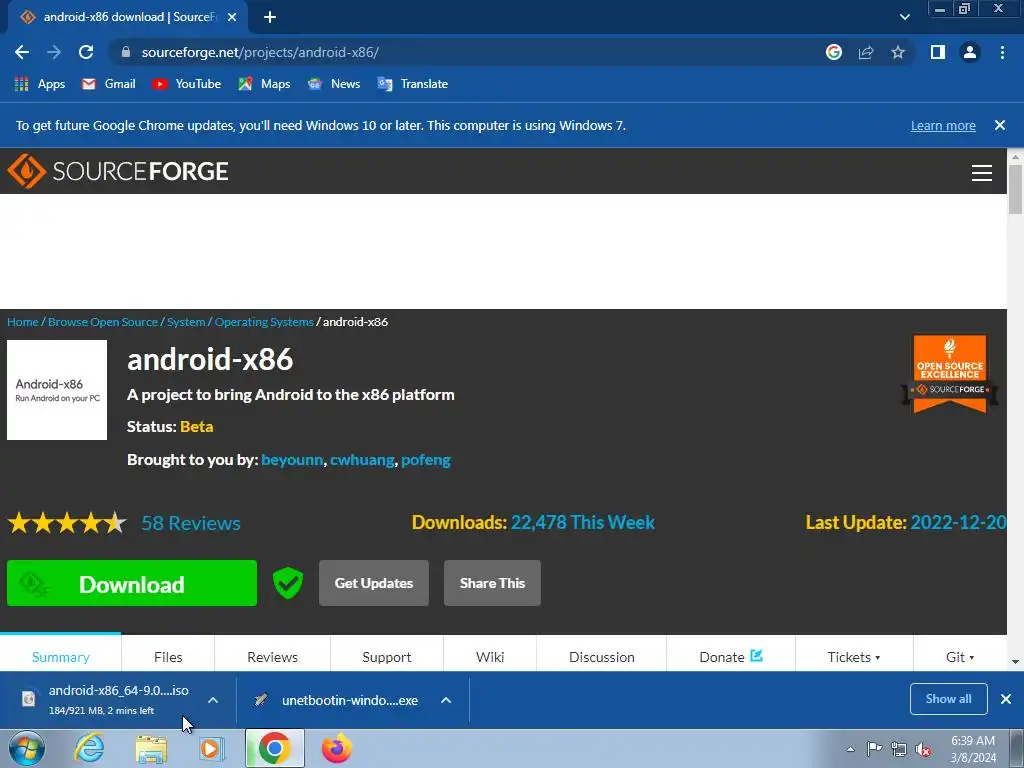Launch Internet Explorer from taskbar
The width and height of the screenshot is (1024, 768).
(89, 748)
